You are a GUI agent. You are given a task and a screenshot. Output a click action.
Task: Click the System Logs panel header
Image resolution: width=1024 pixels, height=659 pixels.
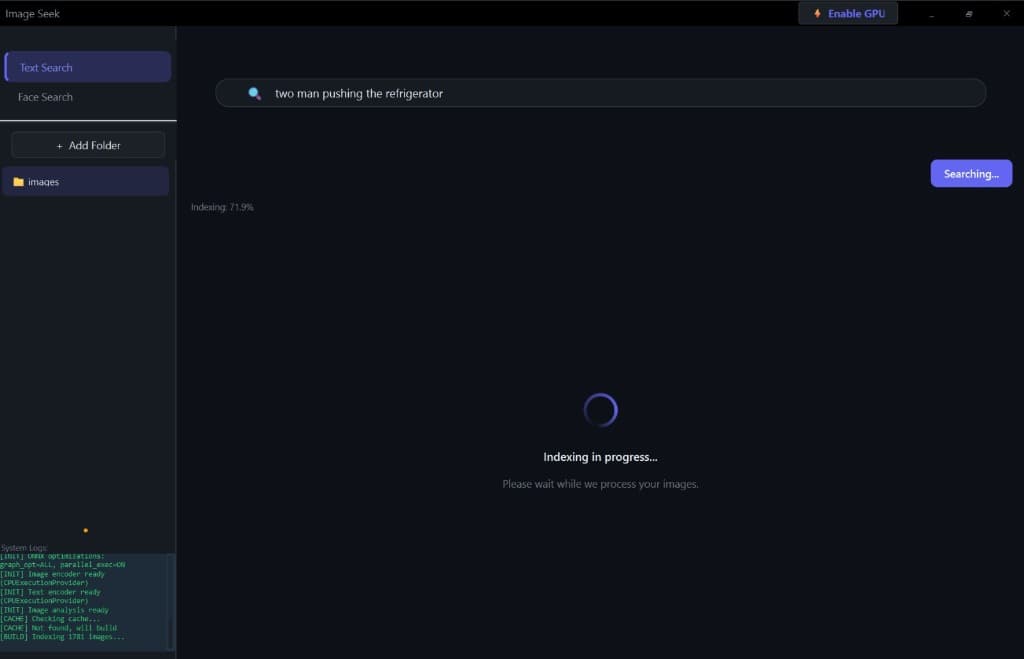click(22, 547)
